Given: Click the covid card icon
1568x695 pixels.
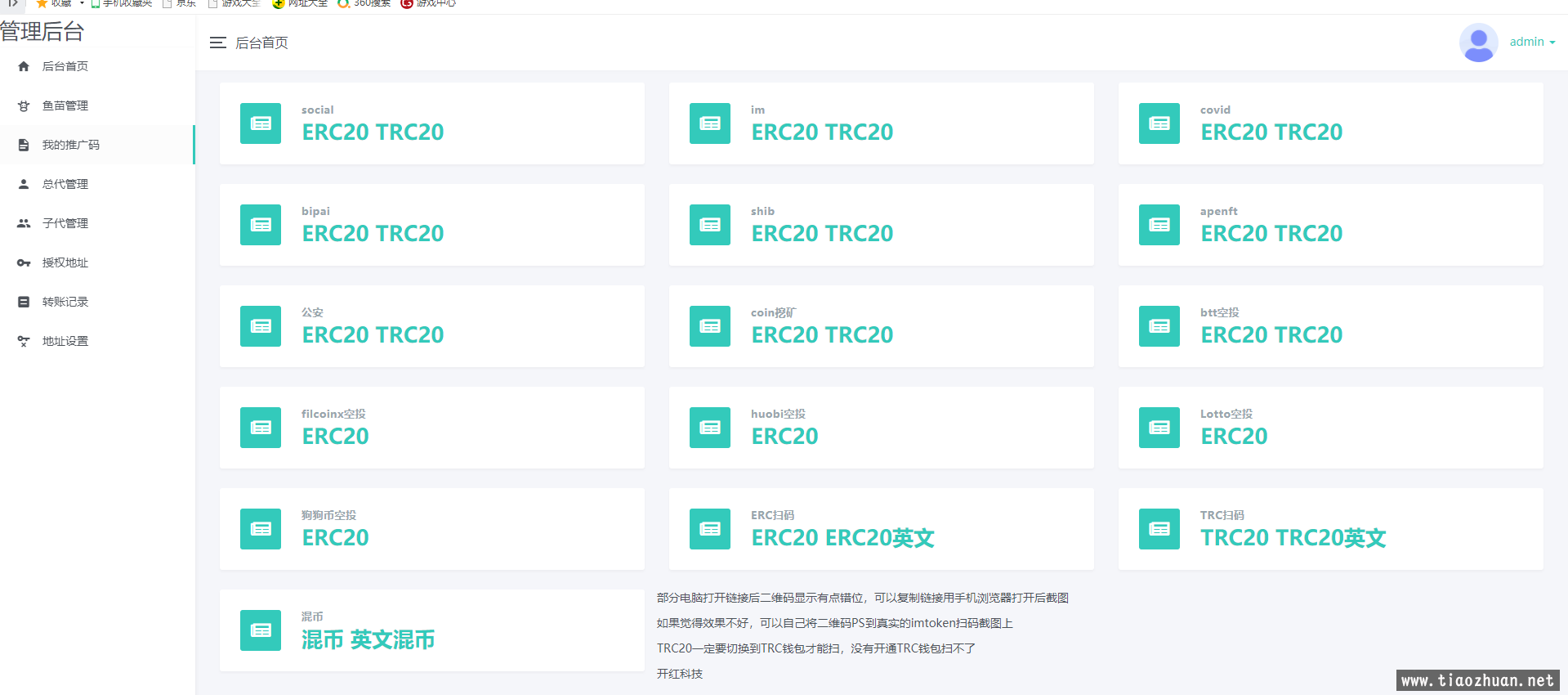Looking at the screenshot, I should click(1159, 123).
